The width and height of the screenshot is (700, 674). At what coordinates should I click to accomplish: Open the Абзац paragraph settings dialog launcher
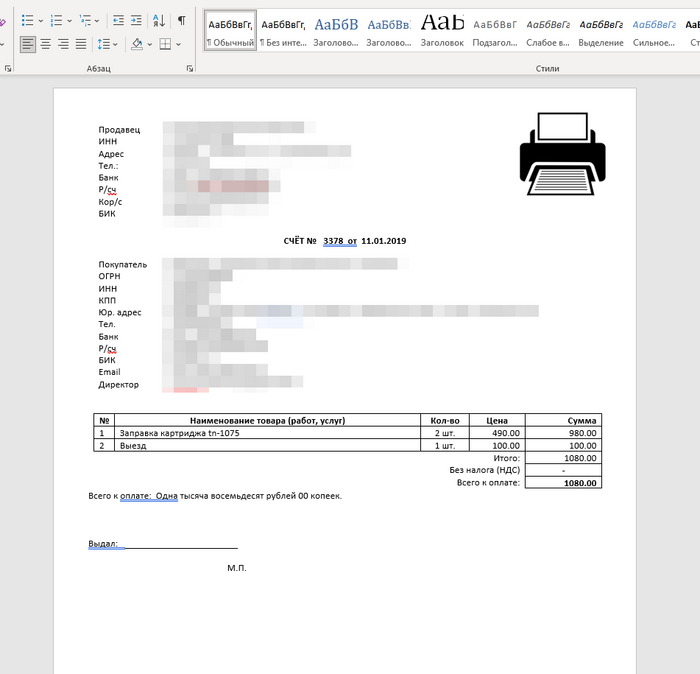coord(189,68)
